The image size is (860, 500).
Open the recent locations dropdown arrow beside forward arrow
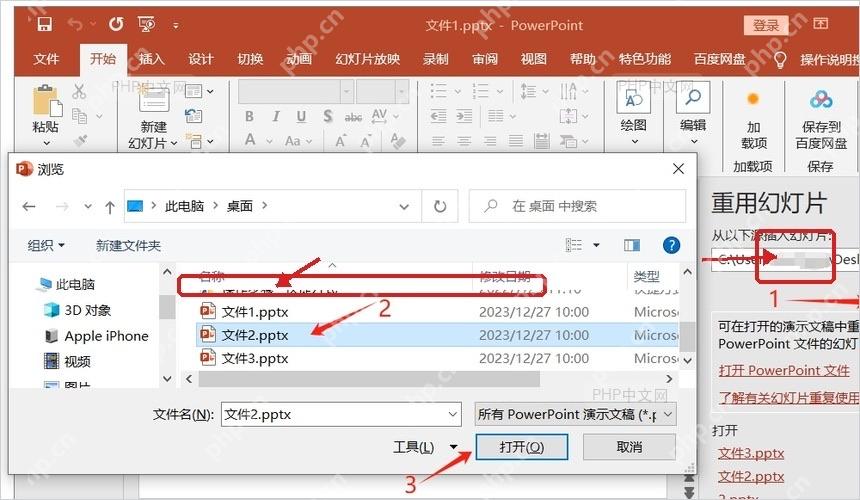[x=88, y=207]
